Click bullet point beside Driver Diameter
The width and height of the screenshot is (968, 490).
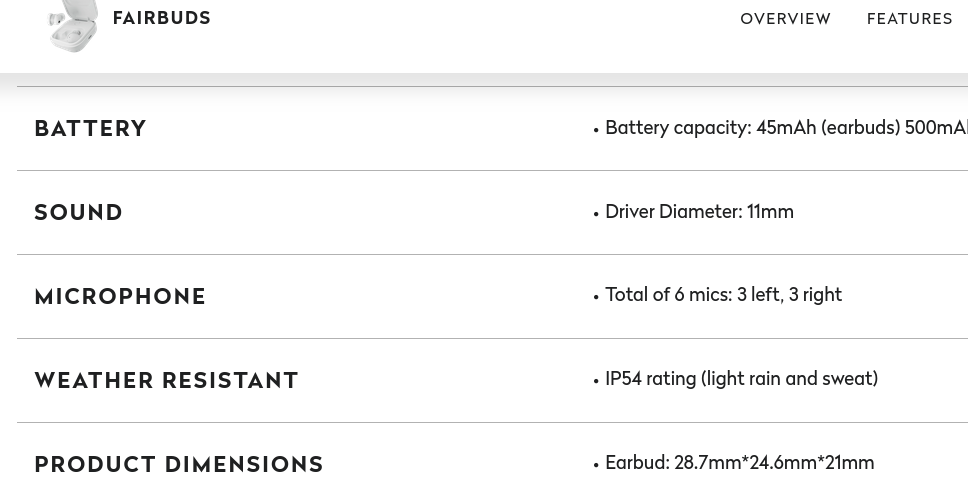[596, 214]
